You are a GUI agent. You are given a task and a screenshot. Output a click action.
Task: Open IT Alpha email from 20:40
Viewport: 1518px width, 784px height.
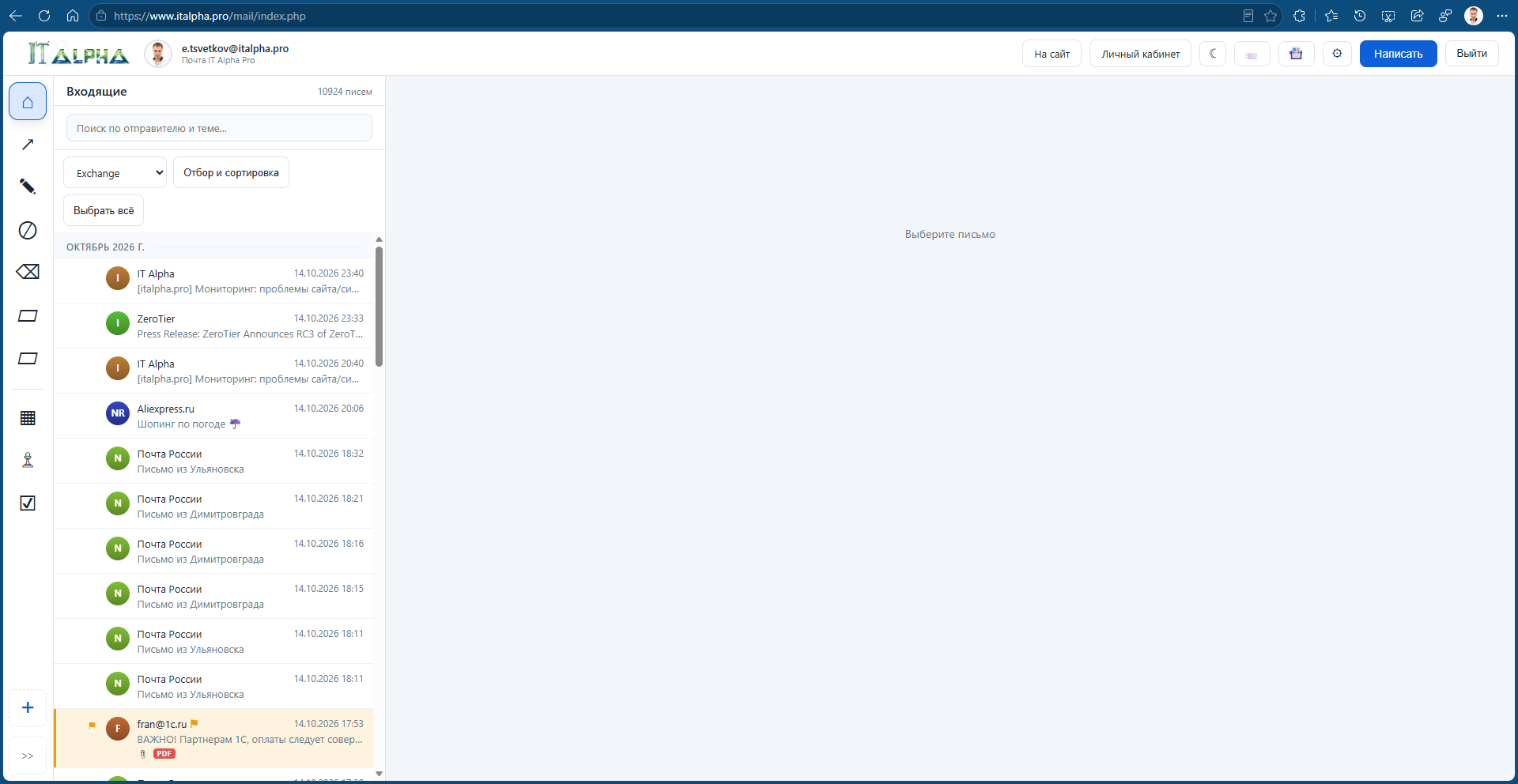click(x=213, y=371)
